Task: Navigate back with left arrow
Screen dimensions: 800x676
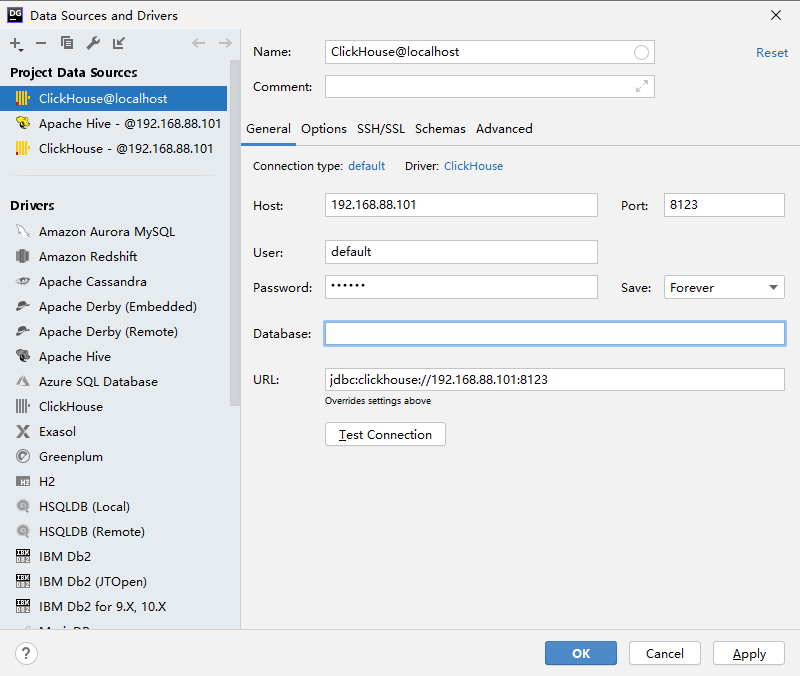Action: point(198,43)
